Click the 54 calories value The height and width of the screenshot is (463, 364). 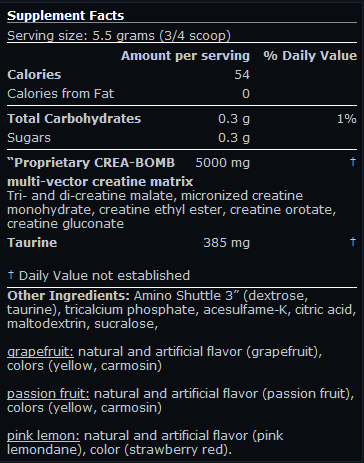pyautogui.click(x=242, y=75)
